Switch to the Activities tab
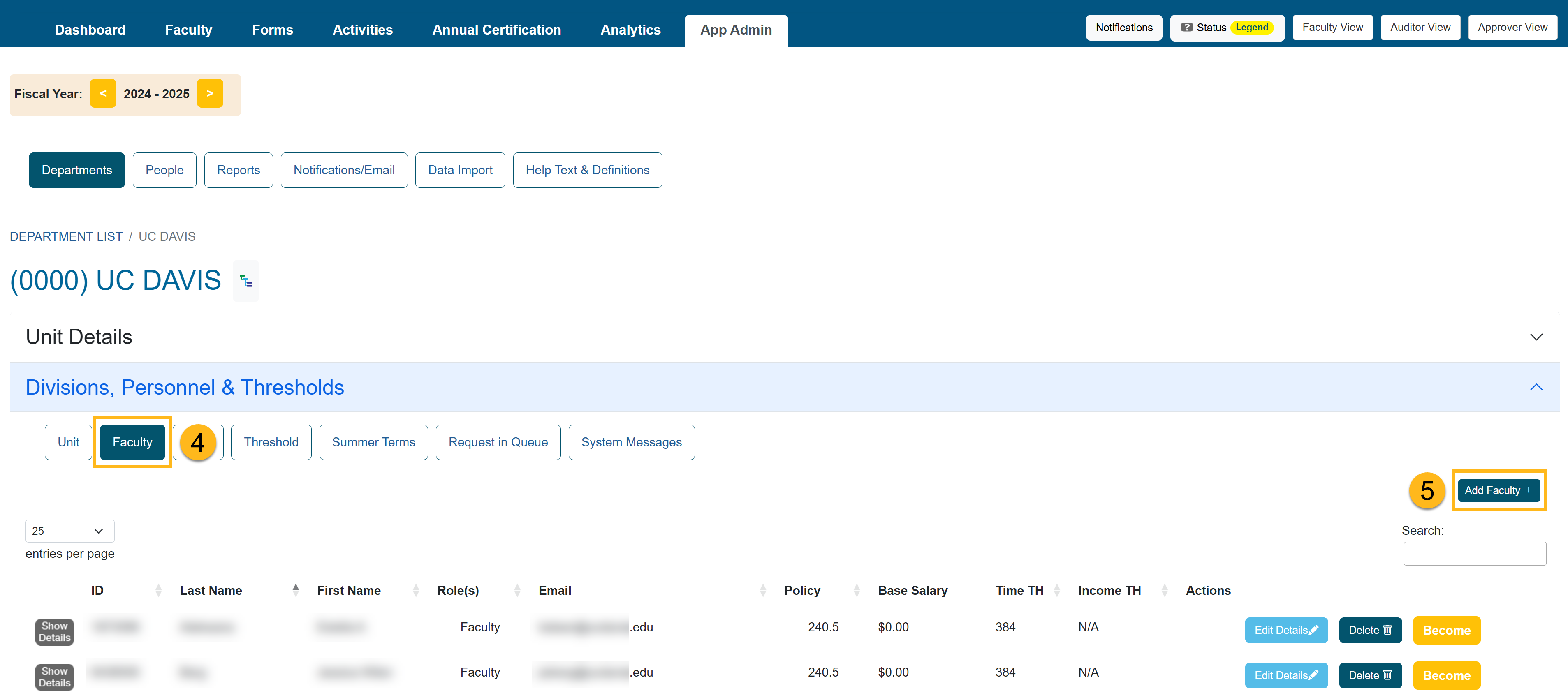This screenshot has height=700, width=1568. [363, 30]
